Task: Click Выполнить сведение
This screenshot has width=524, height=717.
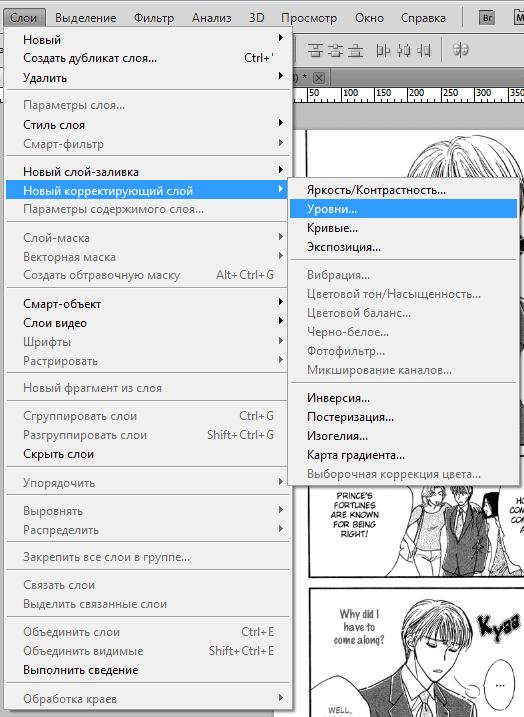Action: pos(148,670)
